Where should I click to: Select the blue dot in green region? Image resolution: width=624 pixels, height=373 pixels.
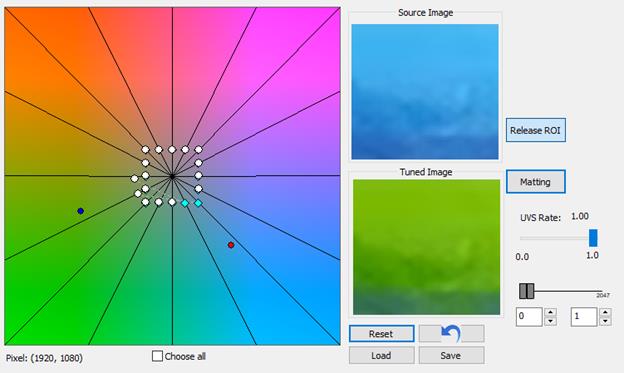click(80, 211)
